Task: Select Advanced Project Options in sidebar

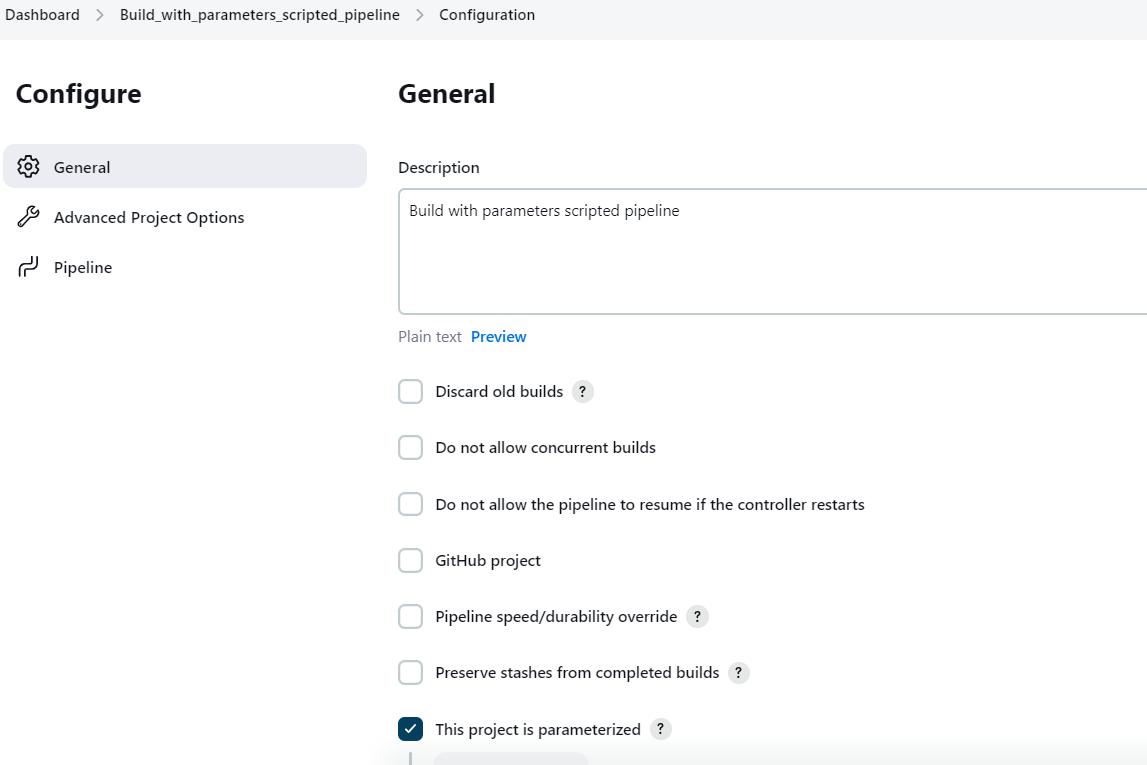Action: pyautogui.click(x=149, y=217)
